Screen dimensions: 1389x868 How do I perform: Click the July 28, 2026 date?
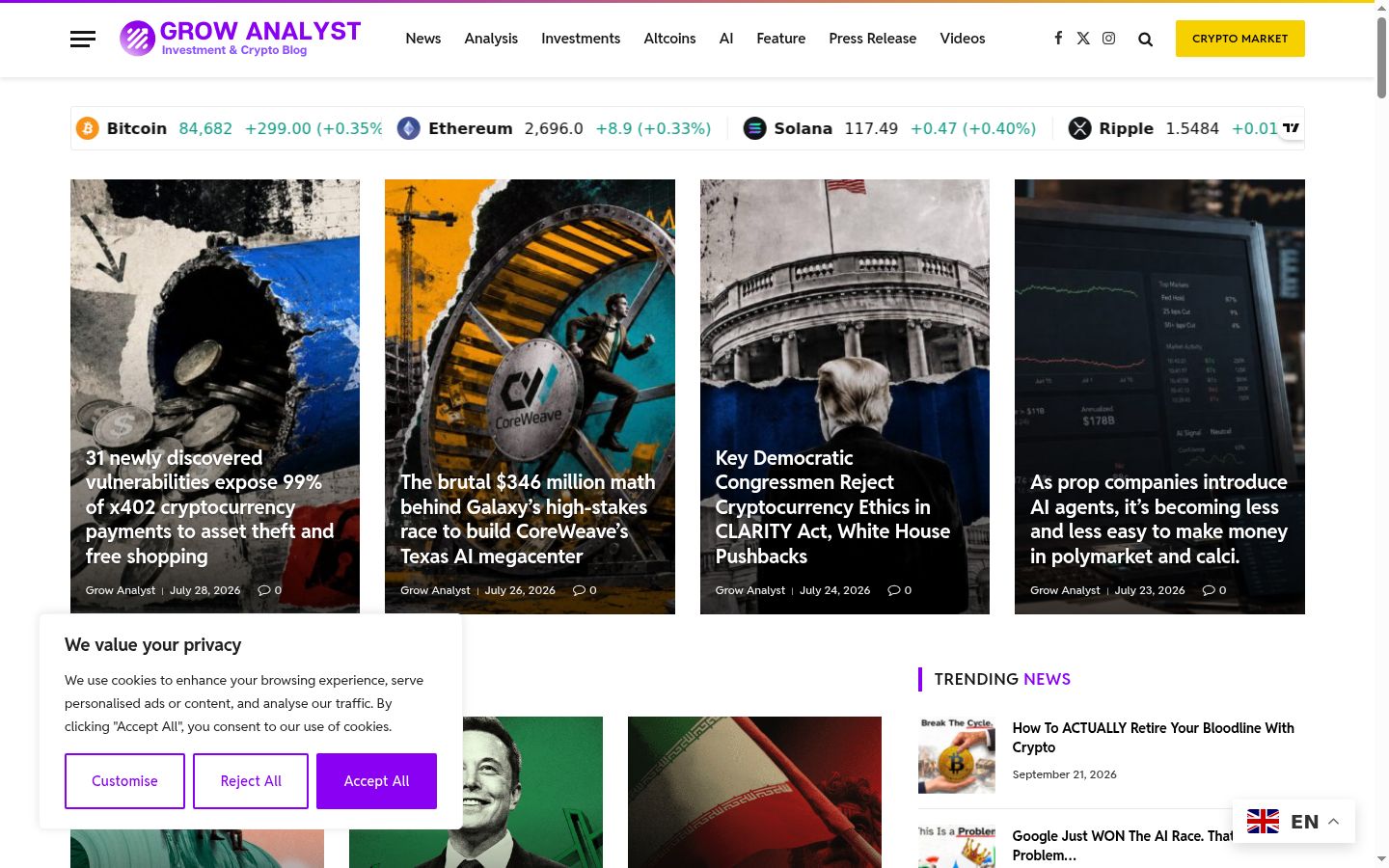[205, 590]
